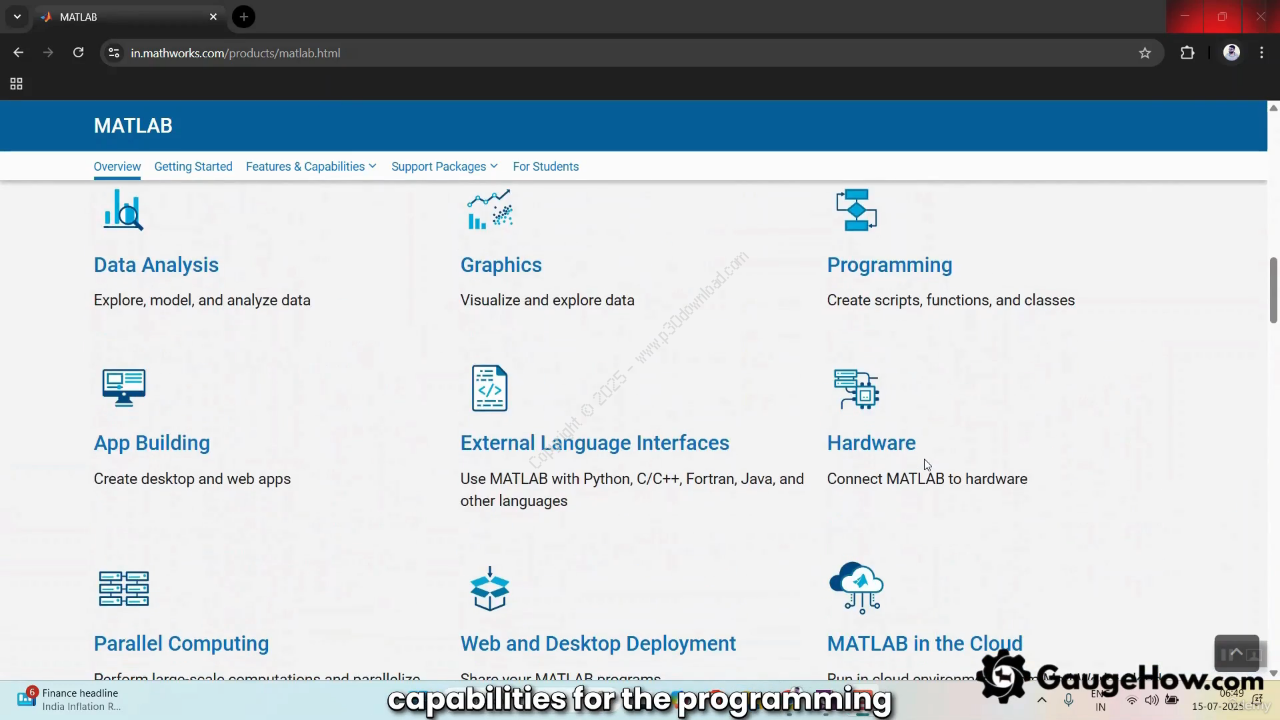Viewport: 1280px width, 720px height.
Task: Click the MATLAB page title in blue header
Action: tap(133, 126)
